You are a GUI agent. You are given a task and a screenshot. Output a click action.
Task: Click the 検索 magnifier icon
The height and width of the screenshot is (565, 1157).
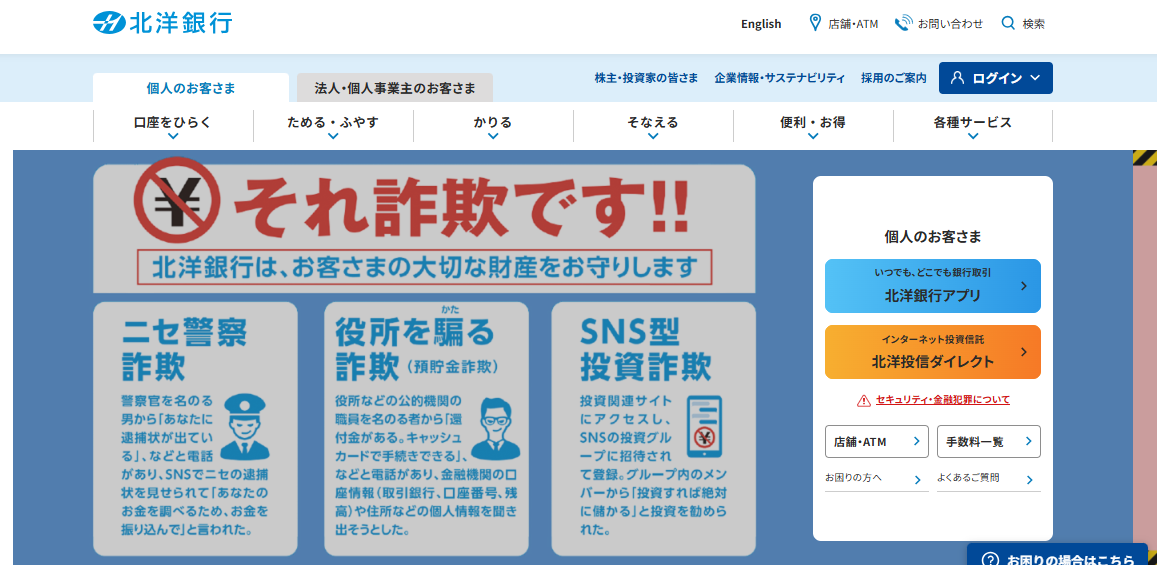pyautogui.click(x=1008, y=23)
